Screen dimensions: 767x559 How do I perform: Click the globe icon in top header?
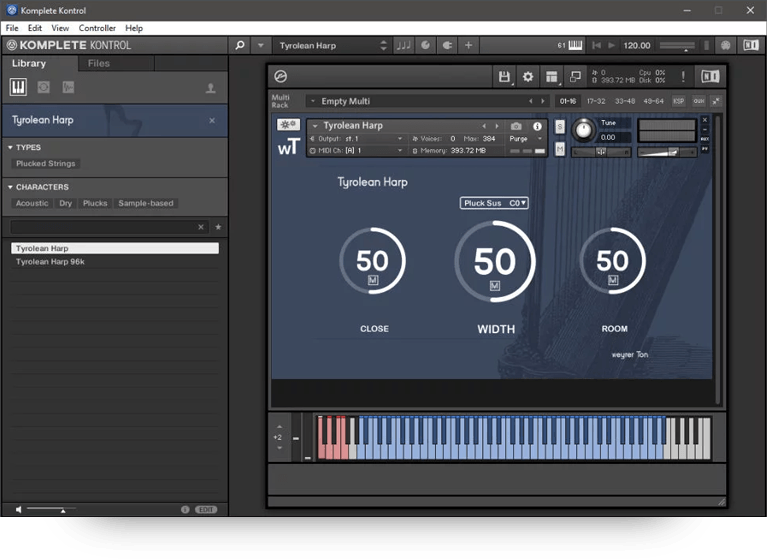click(x=725, y=45)
